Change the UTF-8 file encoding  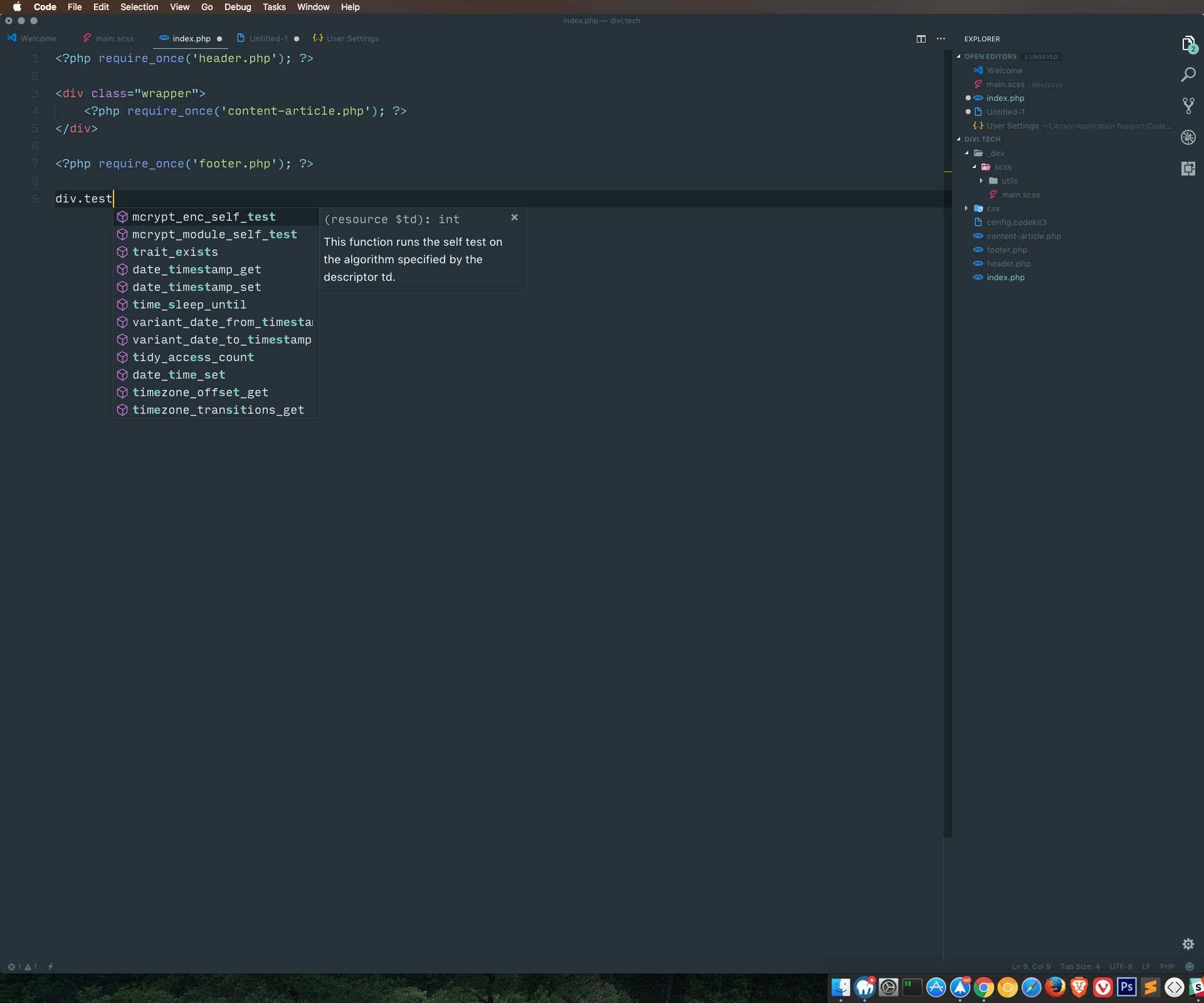pos(1121,967)
